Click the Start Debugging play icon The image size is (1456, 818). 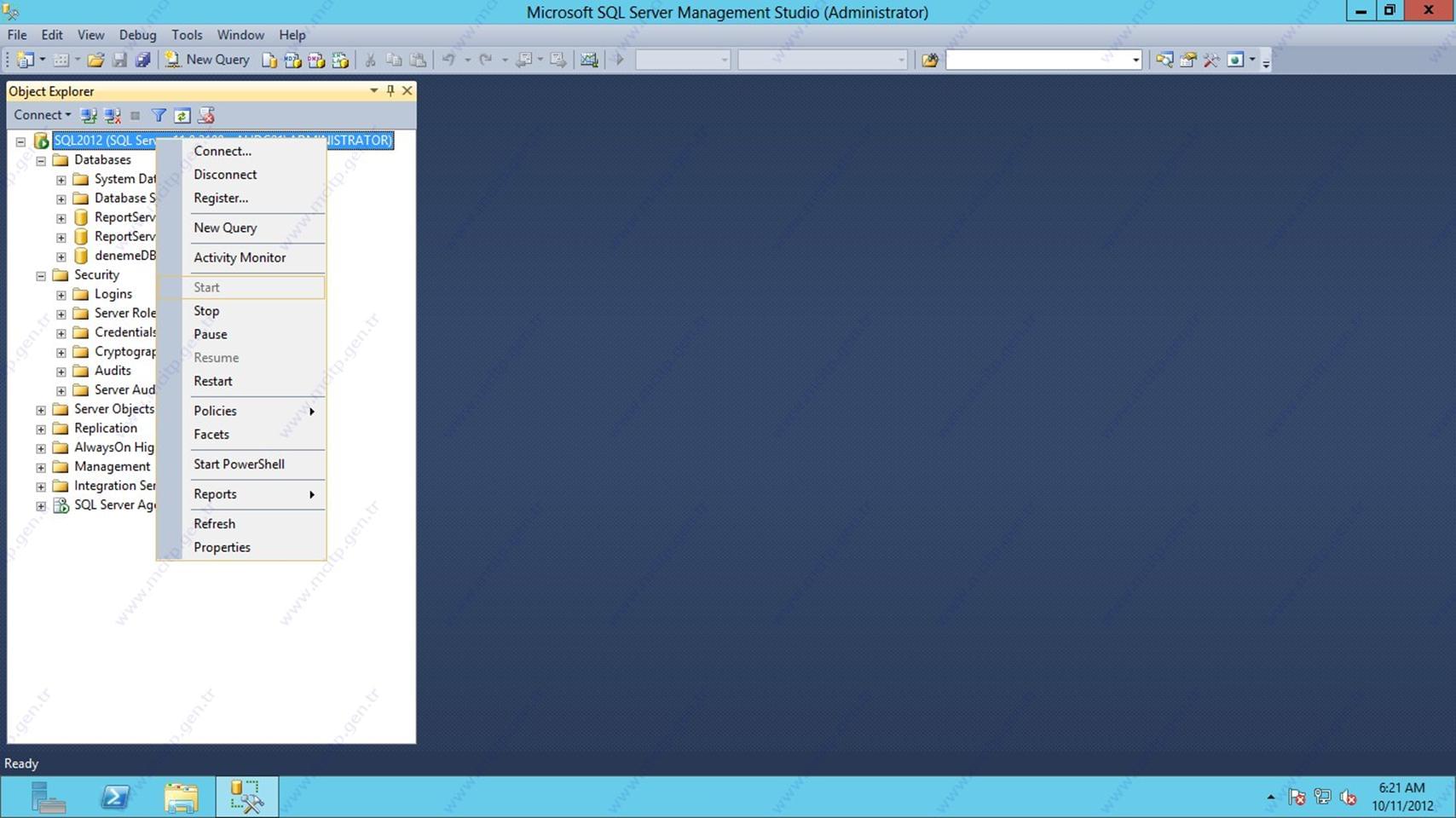tap(620, 60)
